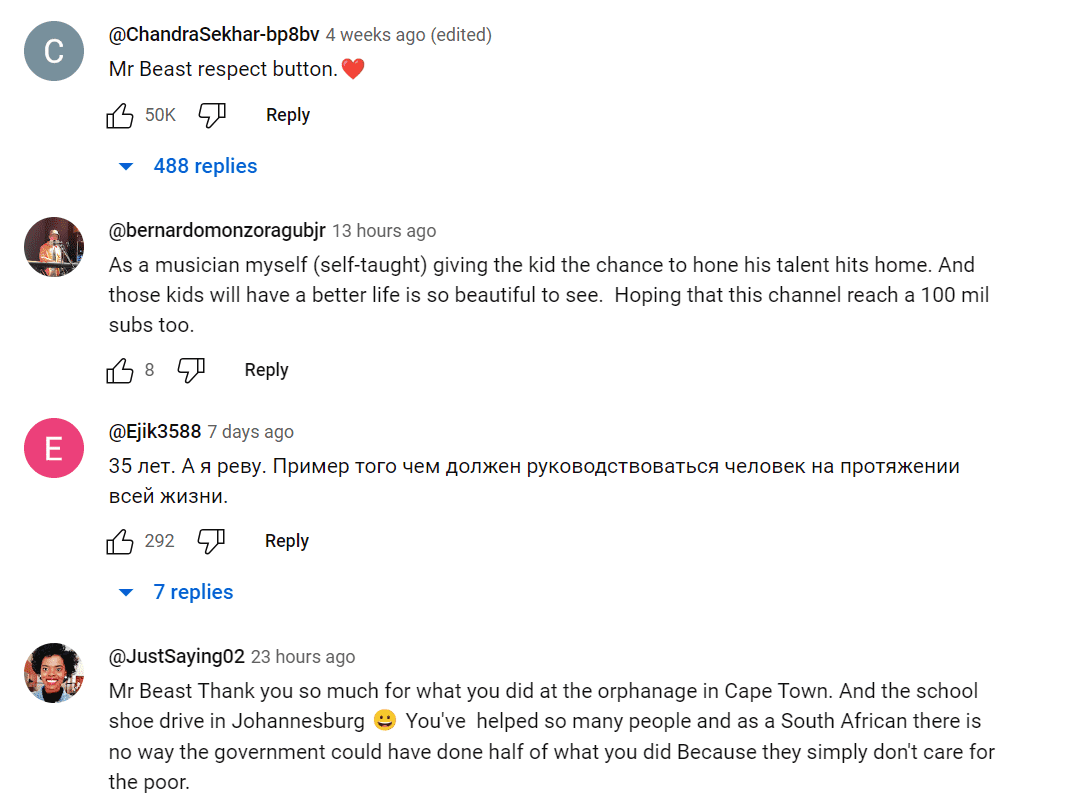Give a thumbs up to bernardomonzoragubjr's comment
This screenshot has height=802, width=1079.
pyautogui.click(x=121, y=370)
